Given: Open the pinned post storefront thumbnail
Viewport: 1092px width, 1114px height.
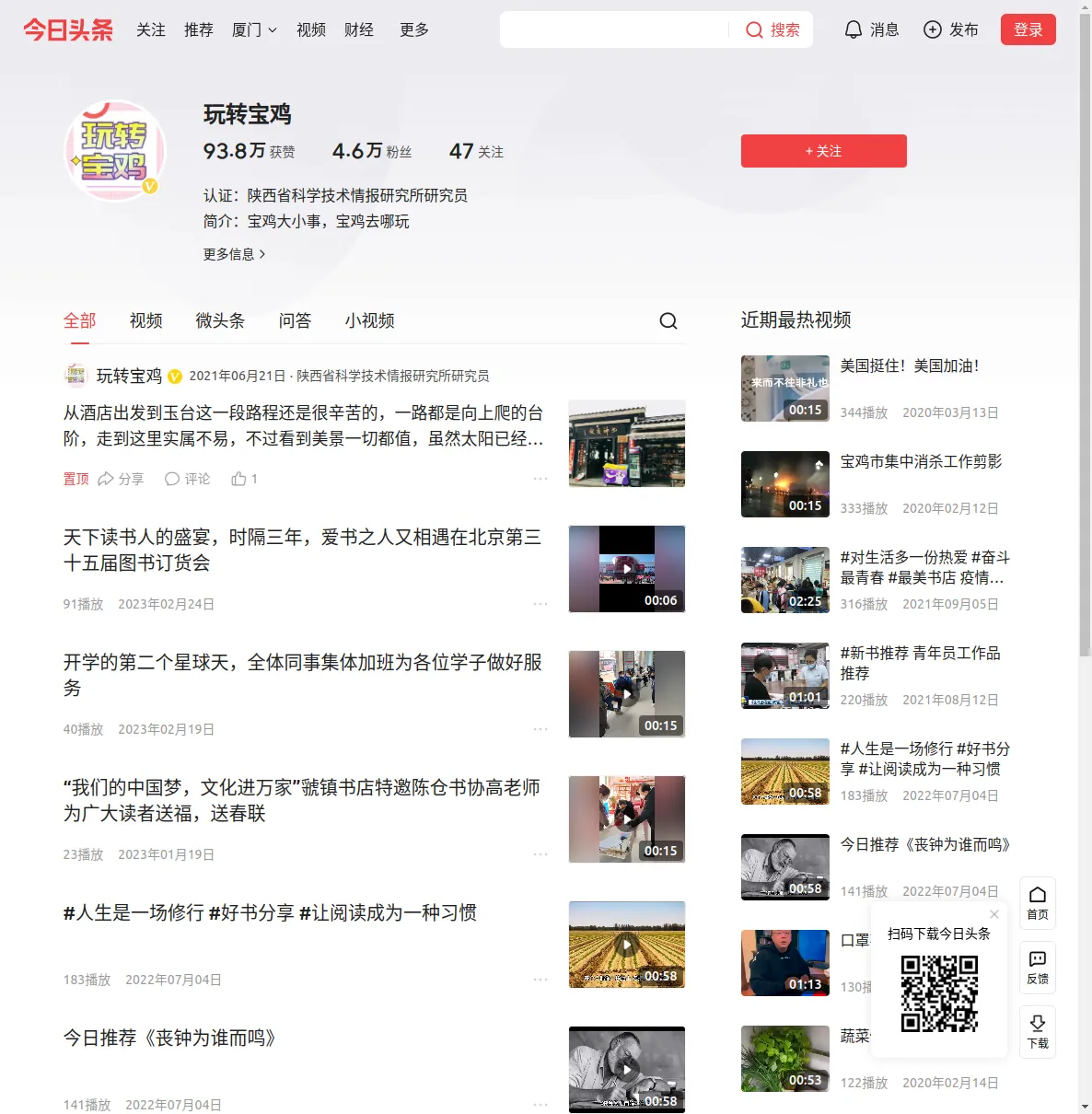Looking at the screenshot, I should [x=627, y=444].
